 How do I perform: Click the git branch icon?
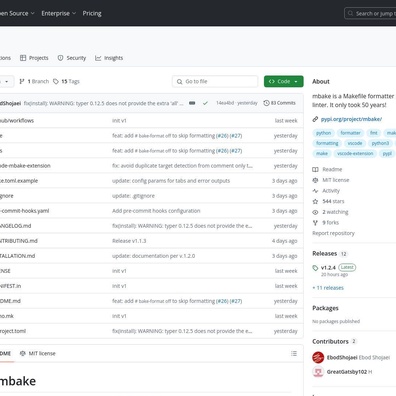(22, 81)
